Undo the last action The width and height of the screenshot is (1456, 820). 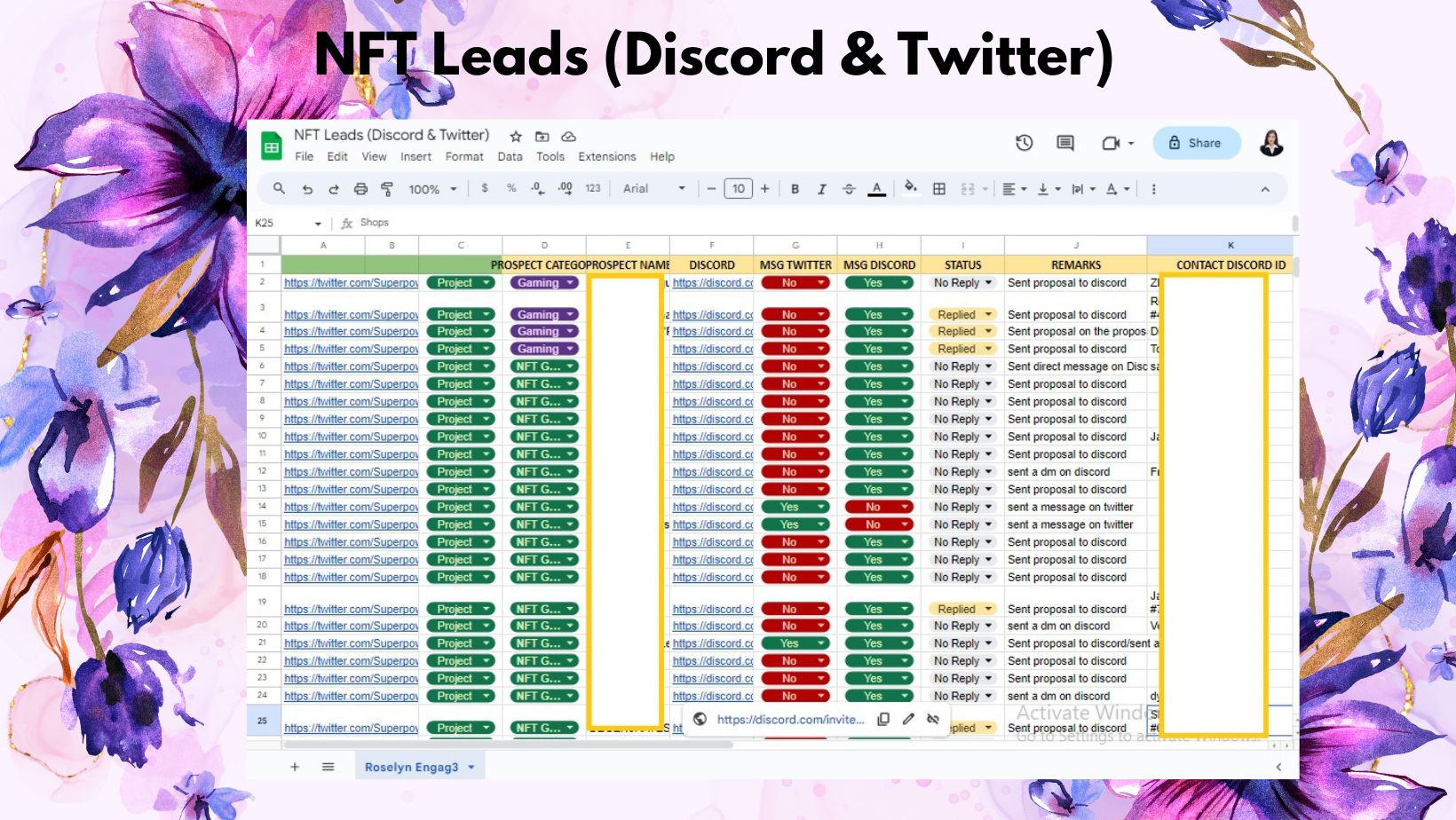click(x=307, y=189)
